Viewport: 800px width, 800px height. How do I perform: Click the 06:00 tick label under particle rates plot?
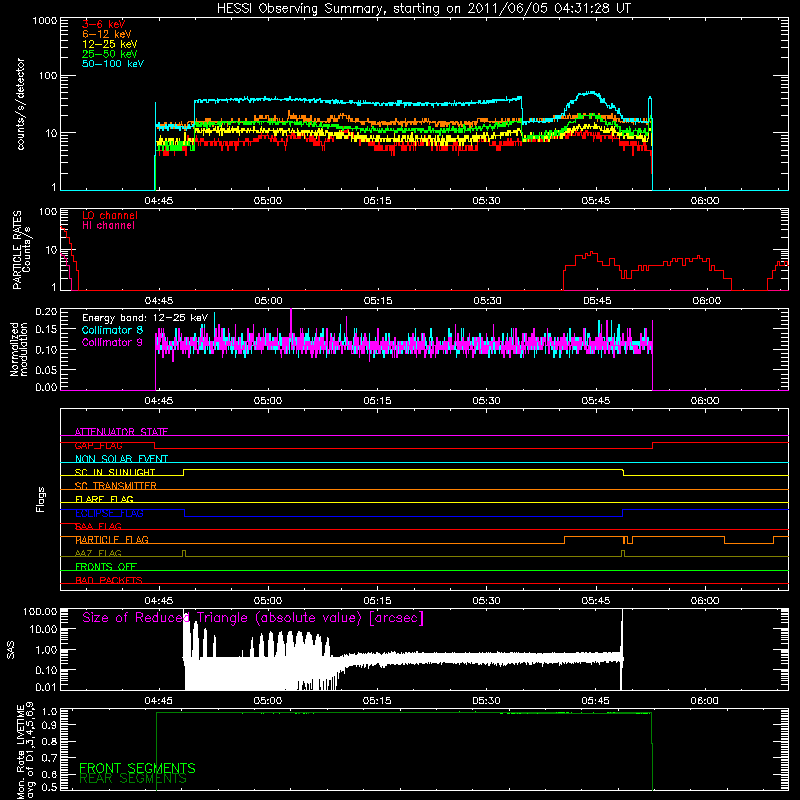707,301
